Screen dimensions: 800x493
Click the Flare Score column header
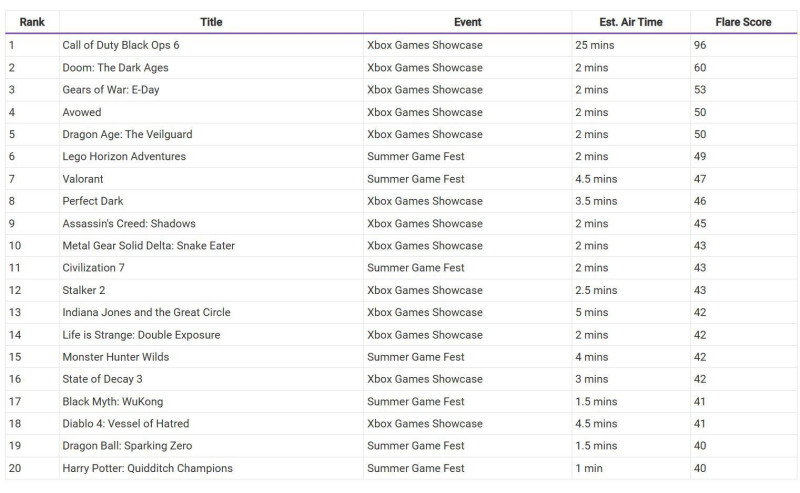743,22
